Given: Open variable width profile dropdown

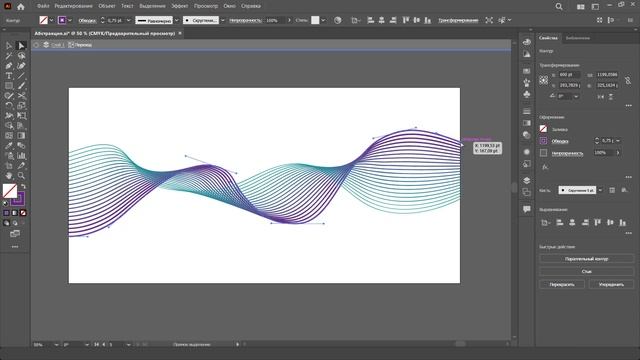Looking at the screenshot, I should tap(177, 20).
